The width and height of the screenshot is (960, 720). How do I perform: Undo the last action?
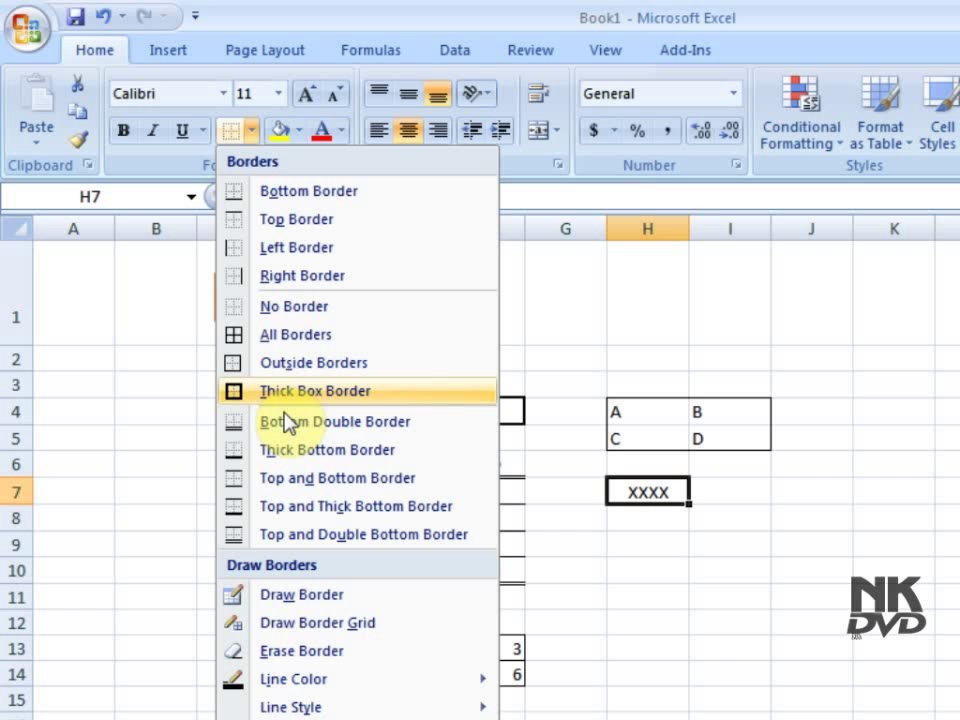click(103, 17)
